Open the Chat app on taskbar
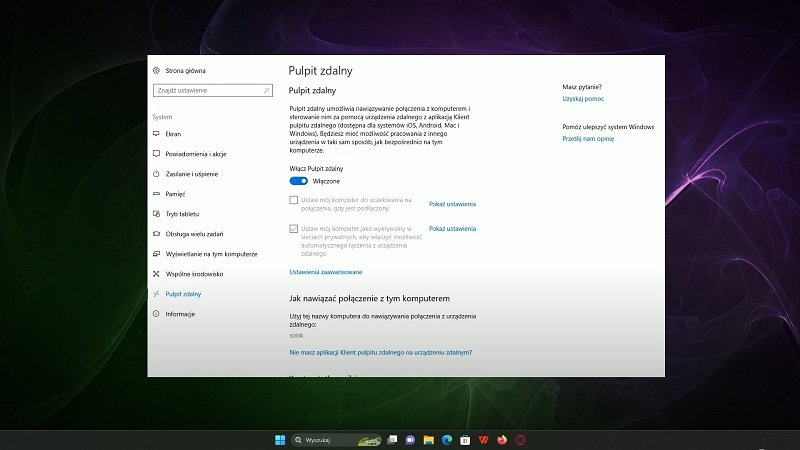The height and width of the screenshot is (450, 800). coord(410,440)
